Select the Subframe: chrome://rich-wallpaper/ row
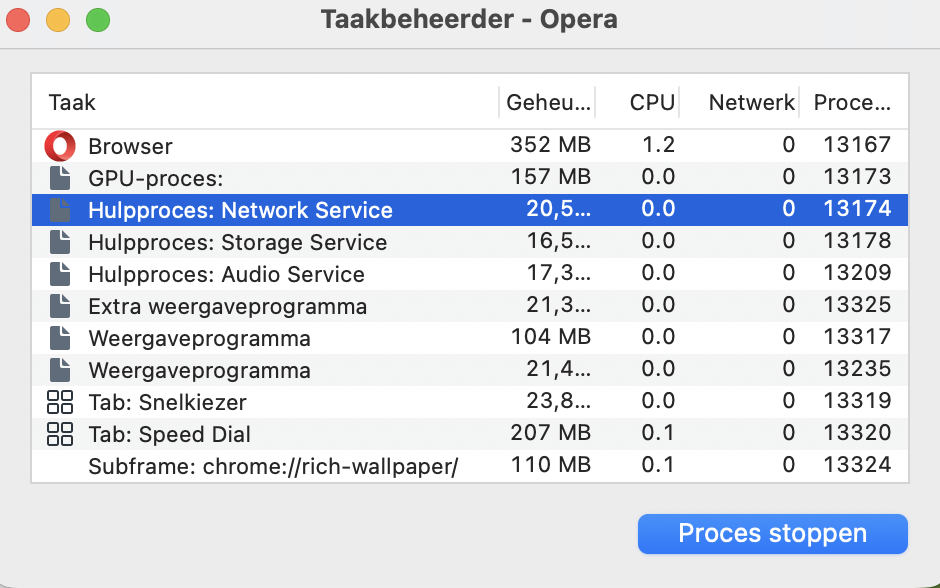 pyautogui.click(x=300, y=464)
